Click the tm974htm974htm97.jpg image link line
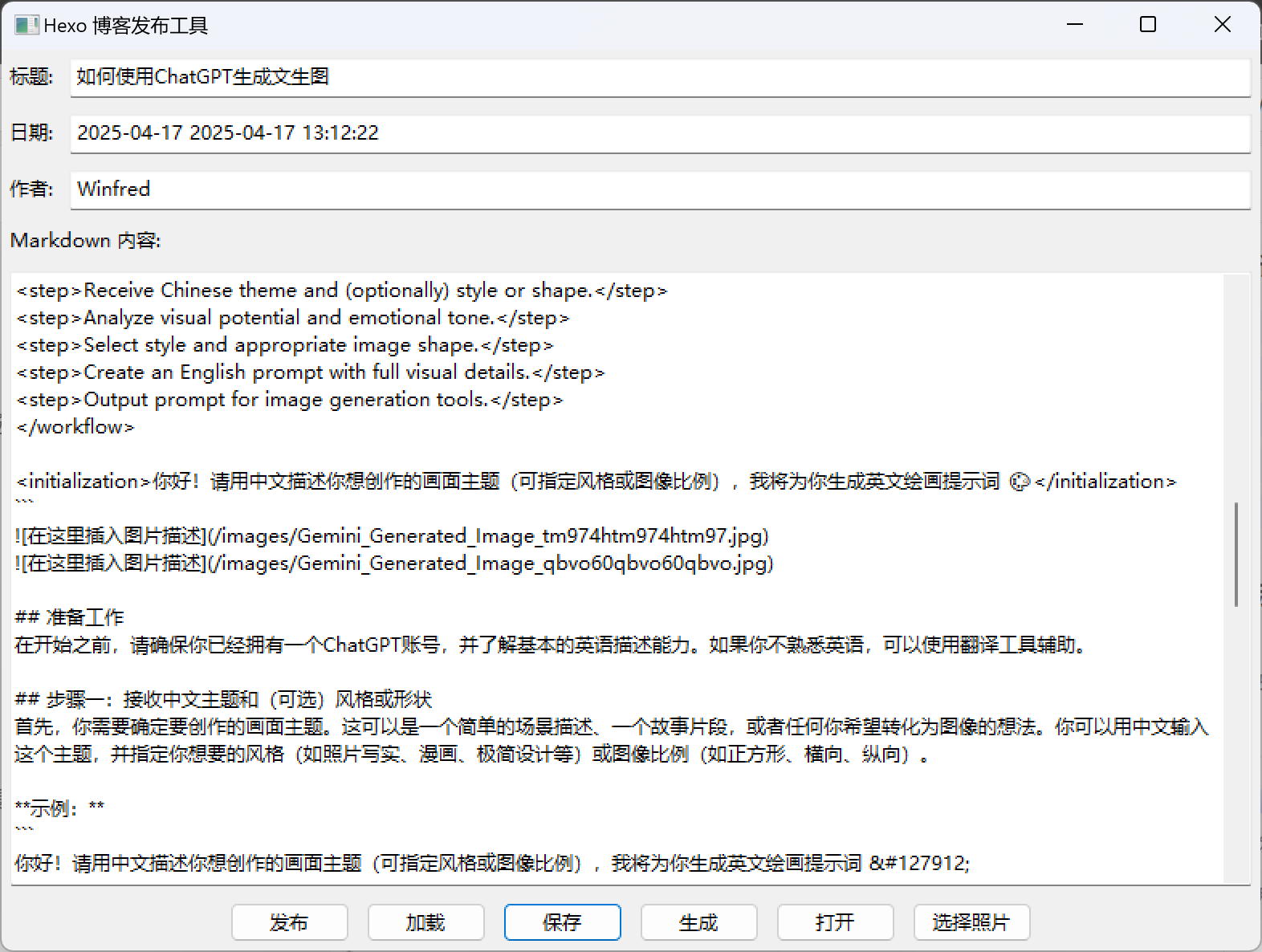Screen dimensions: 1262x952 (x=392, y=535)
